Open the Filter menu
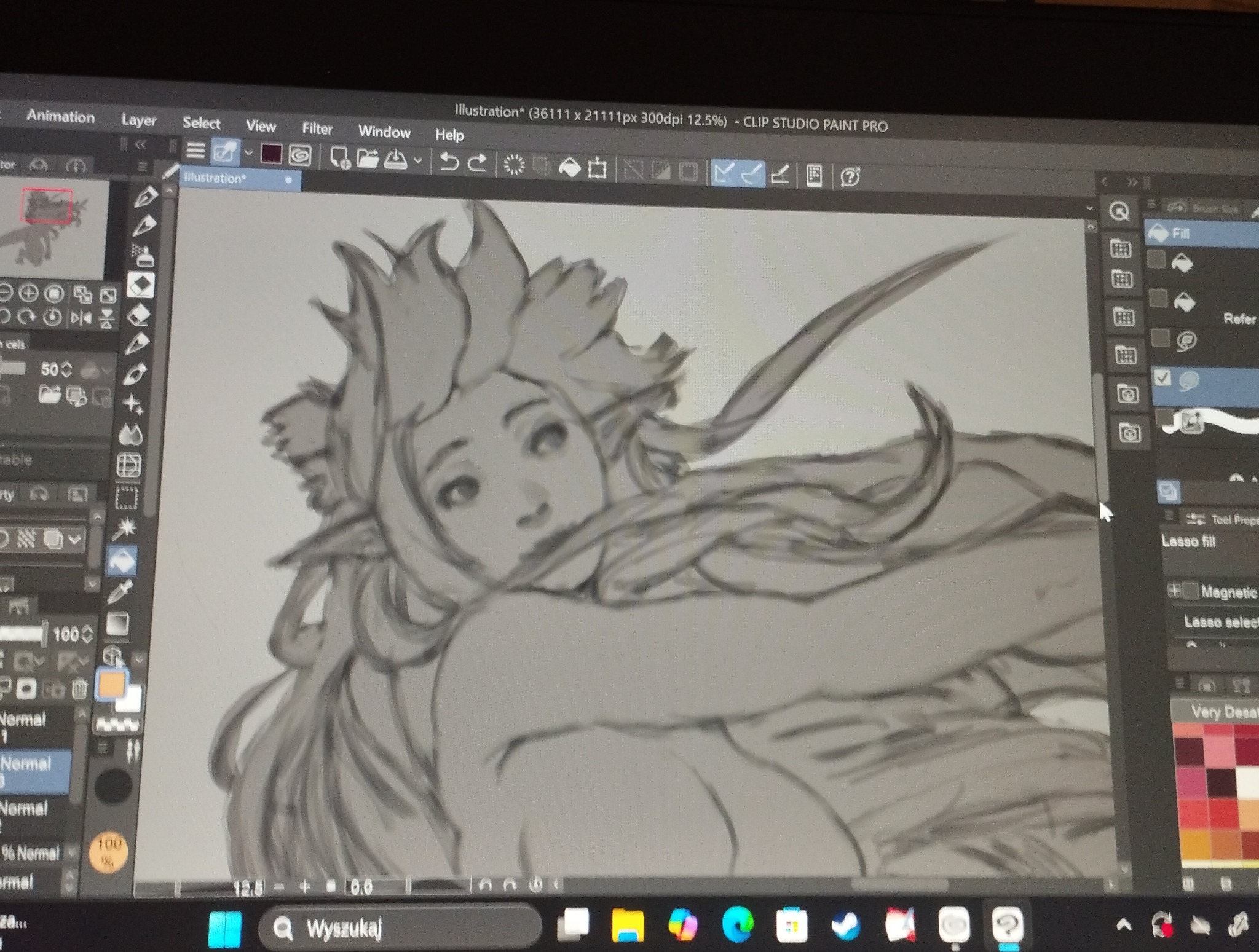 tap(317, 129)
